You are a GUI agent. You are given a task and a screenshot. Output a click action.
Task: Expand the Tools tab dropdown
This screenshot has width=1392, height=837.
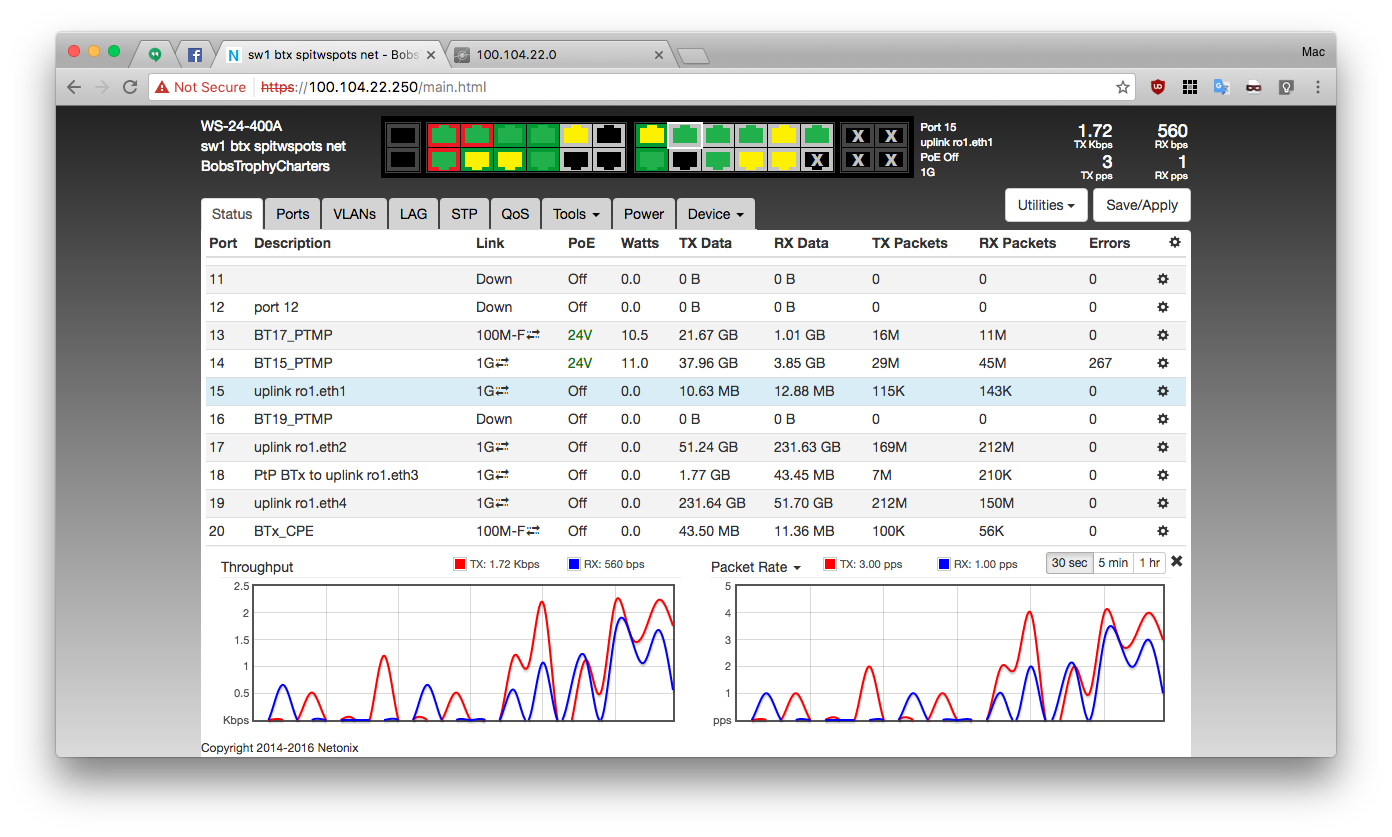point(576,214)
